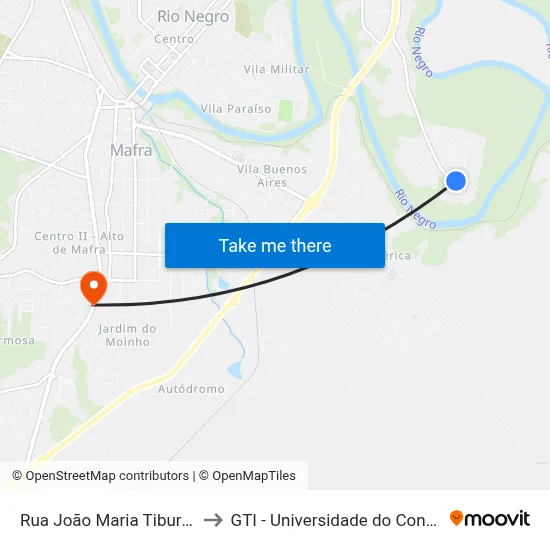Click the small blue pond near Autódromo
Image resolution: width=550 pixels, height=550 pixels.
pyautogui.click(x=235, y=370)
